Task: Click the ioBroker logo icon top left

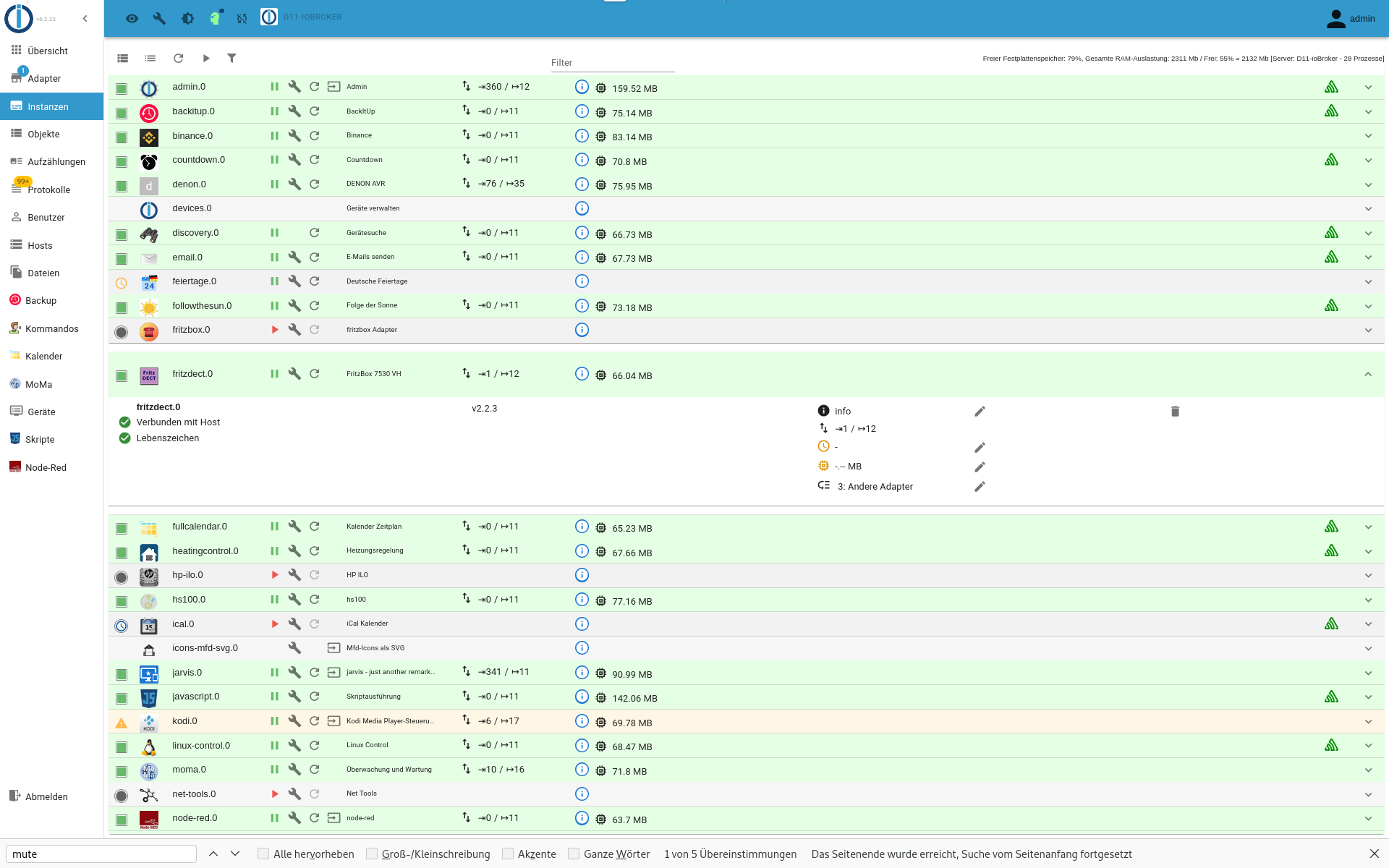Action: coord(18,17)
